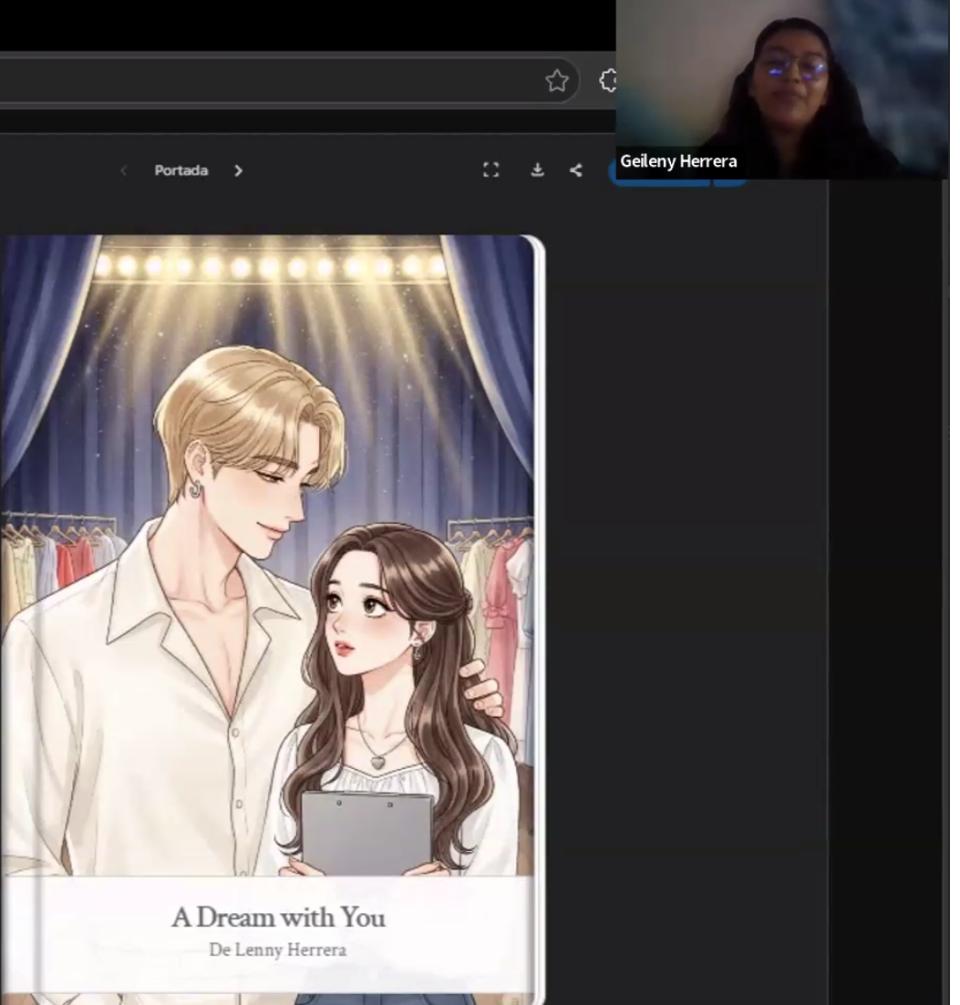Select the Portada page label
Viewport: 960px width, 1005px height.
point(181,170)
